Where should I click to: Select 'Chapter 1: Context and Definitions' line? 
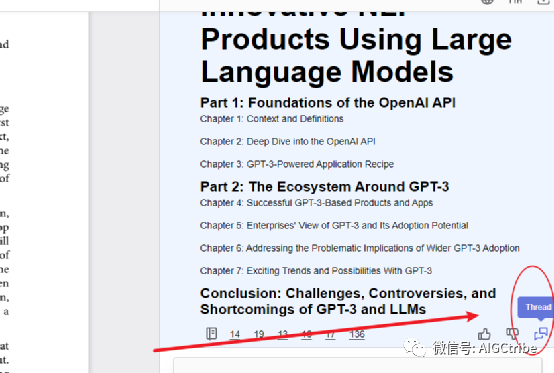[272, 119]
